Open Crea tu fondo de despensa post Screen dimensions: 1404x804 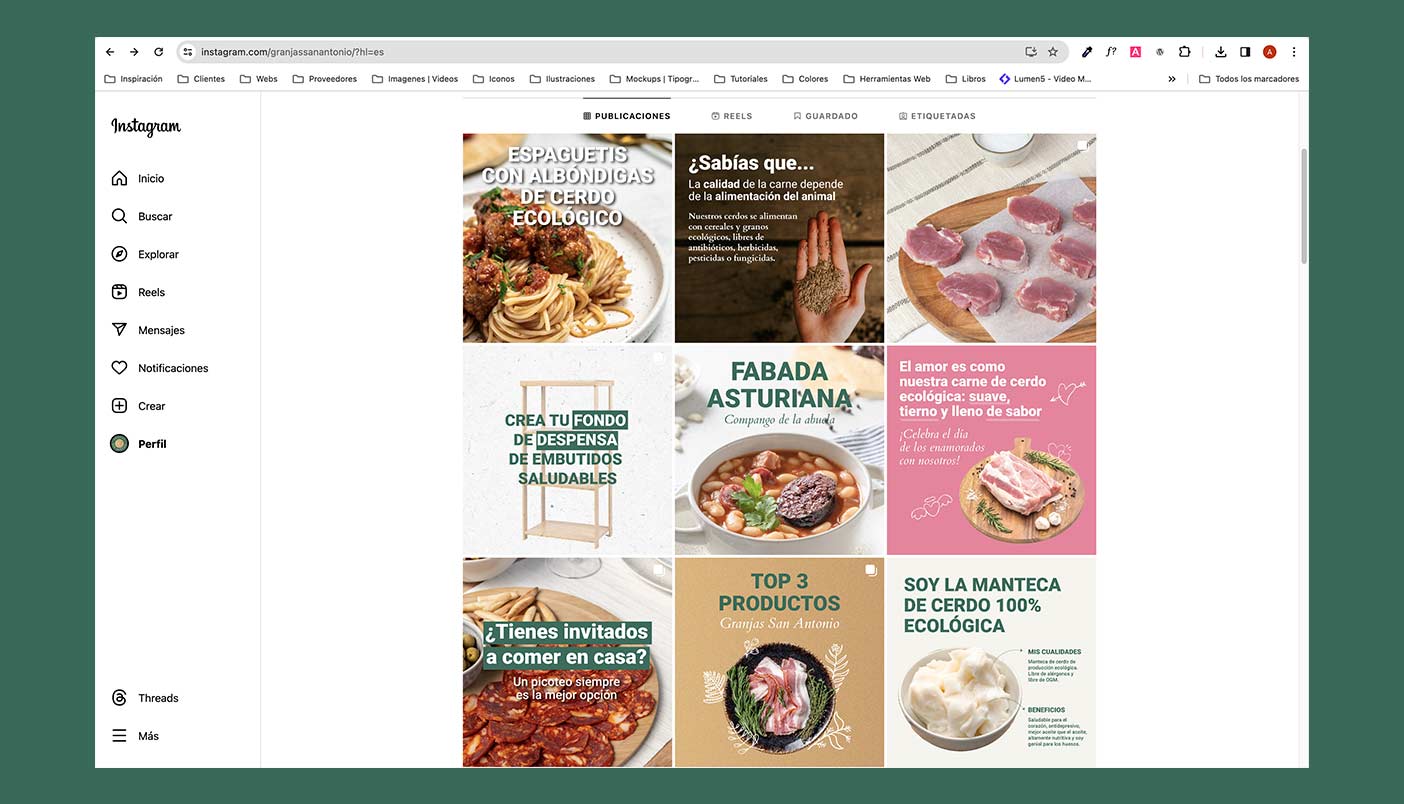(x=567, y=450)
